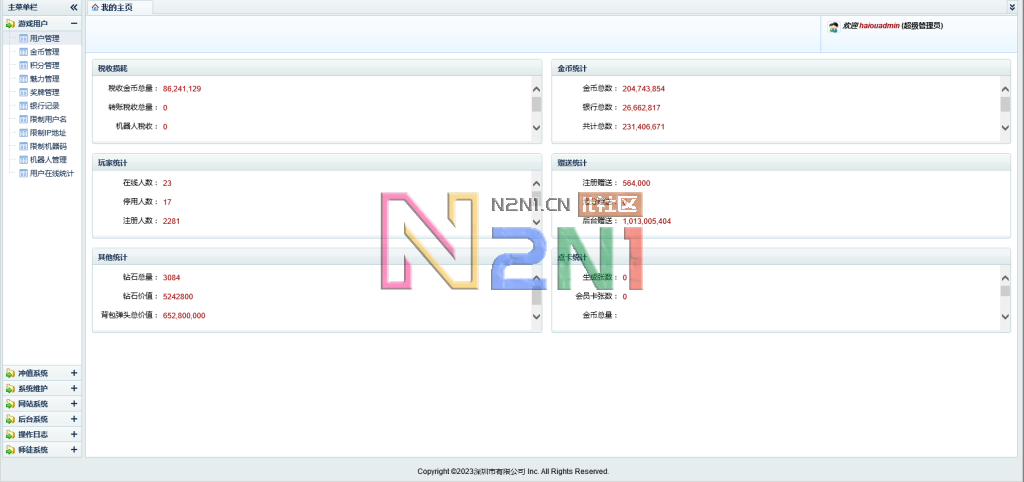Image resolution: width=1024 pixels, height=482 pixels.
Task: Expand the 系统维护 section
Action: click(74, 388)
